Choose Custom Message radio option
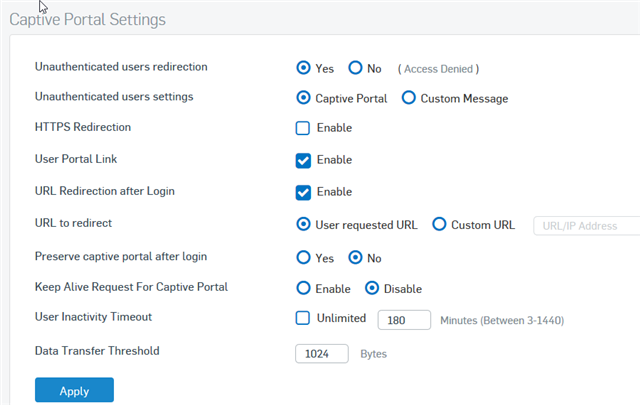The width and height of the screenshot is (640, 405). click(x=409, y=98)
